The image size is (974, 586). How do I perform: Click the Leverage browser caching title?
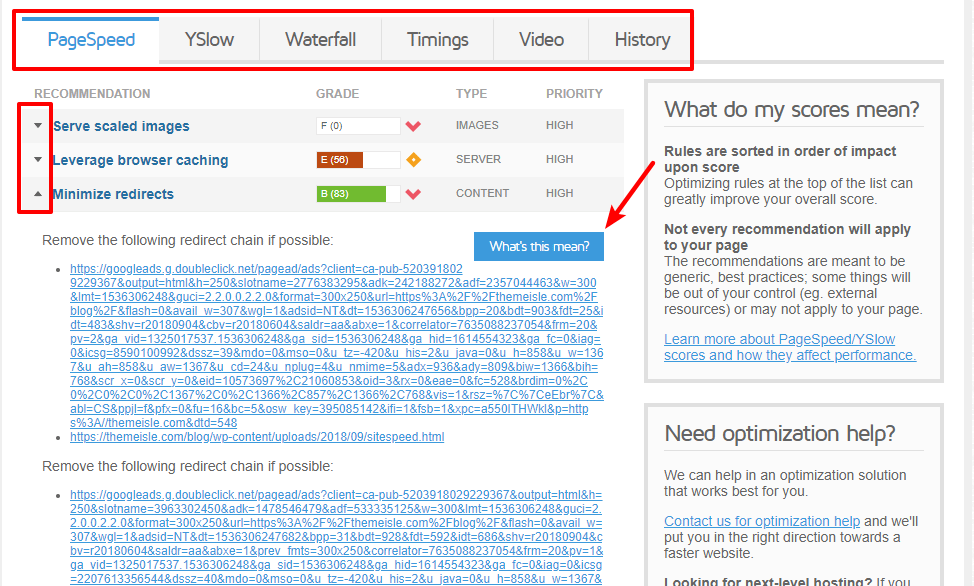(140, 160)
